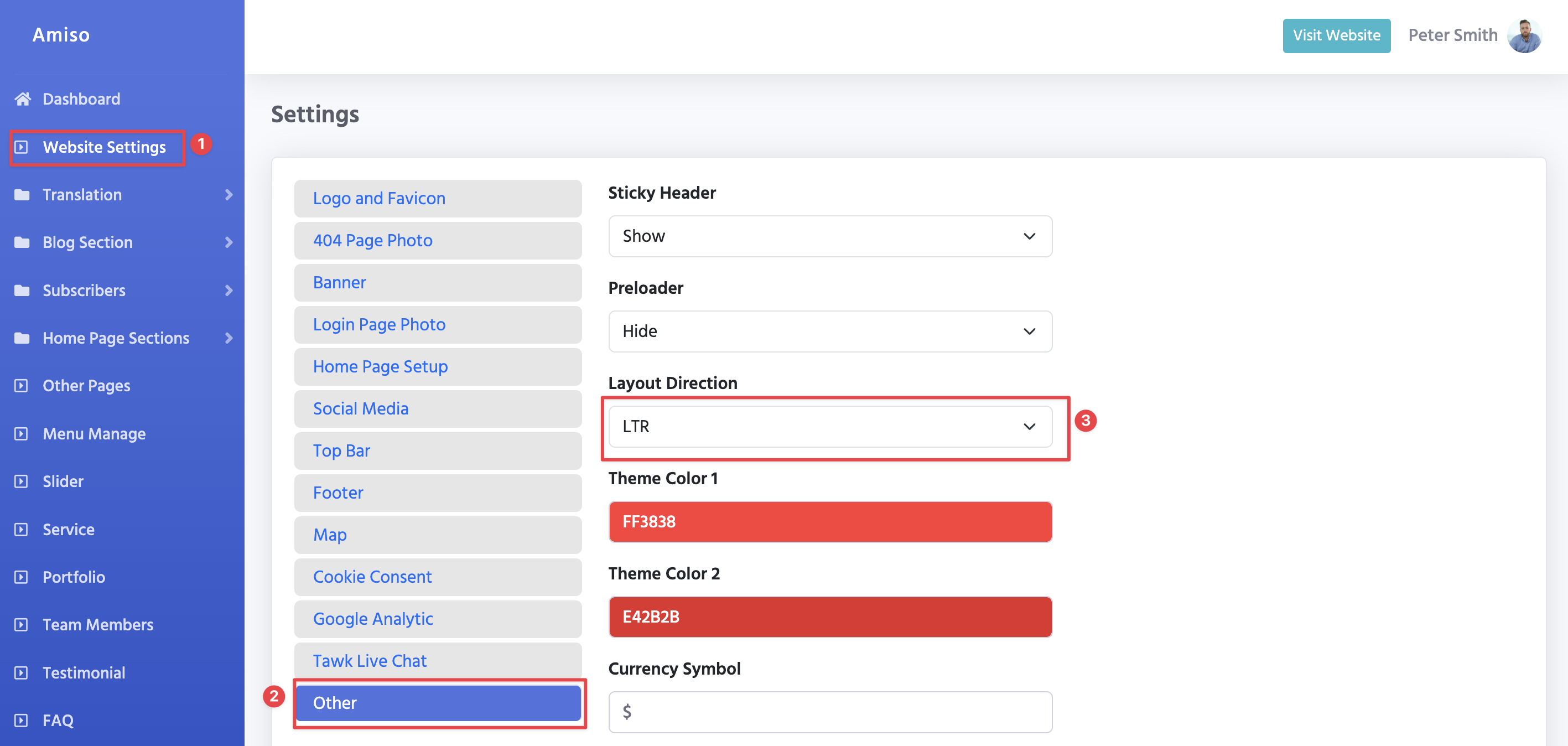Open Testimonial in the sidebar
The height and width of the screenshot is (746, 1568).
click(84, 672)
